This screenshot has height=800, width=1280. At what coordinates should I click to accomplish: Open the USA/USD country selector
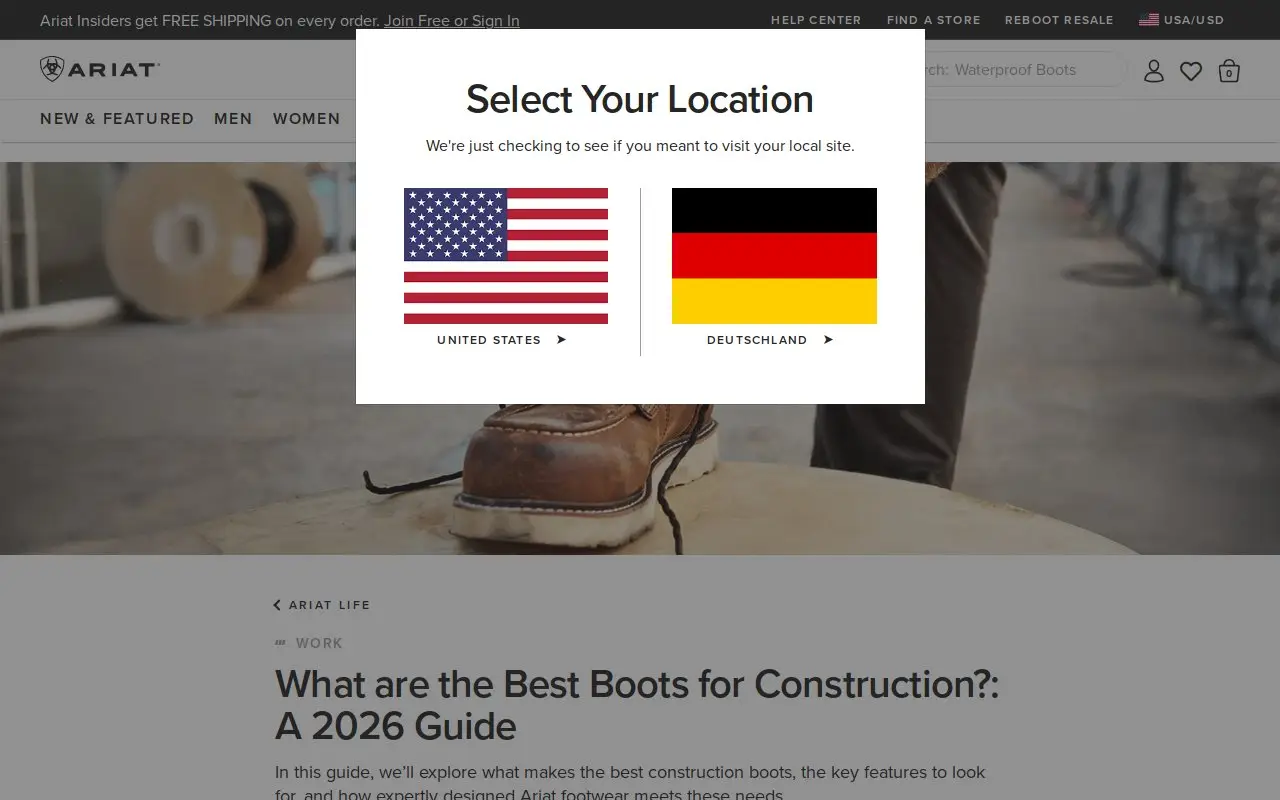click(x=1182, y=20)
